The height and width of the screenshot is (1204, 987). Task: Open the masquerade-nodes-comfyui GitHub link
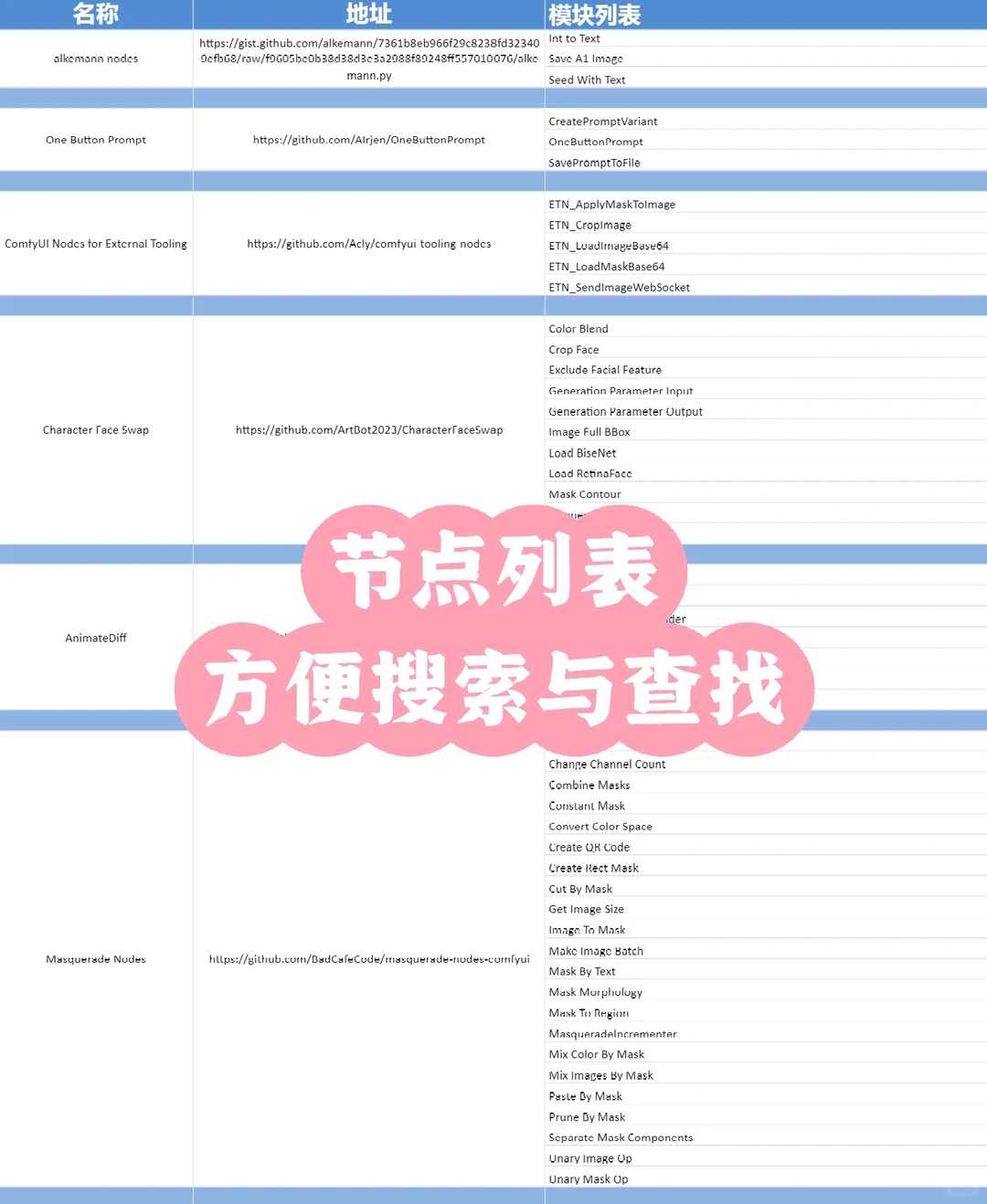coord(368,959)
